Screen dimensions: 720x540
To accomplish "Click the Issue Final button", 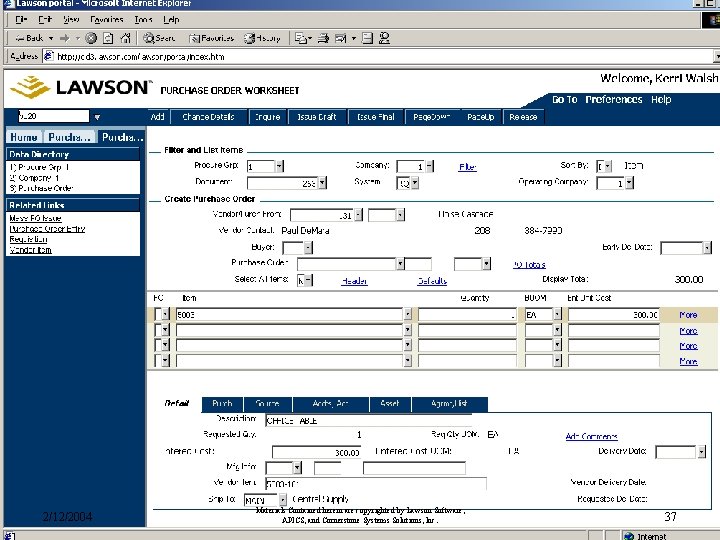I will point(376,117).
